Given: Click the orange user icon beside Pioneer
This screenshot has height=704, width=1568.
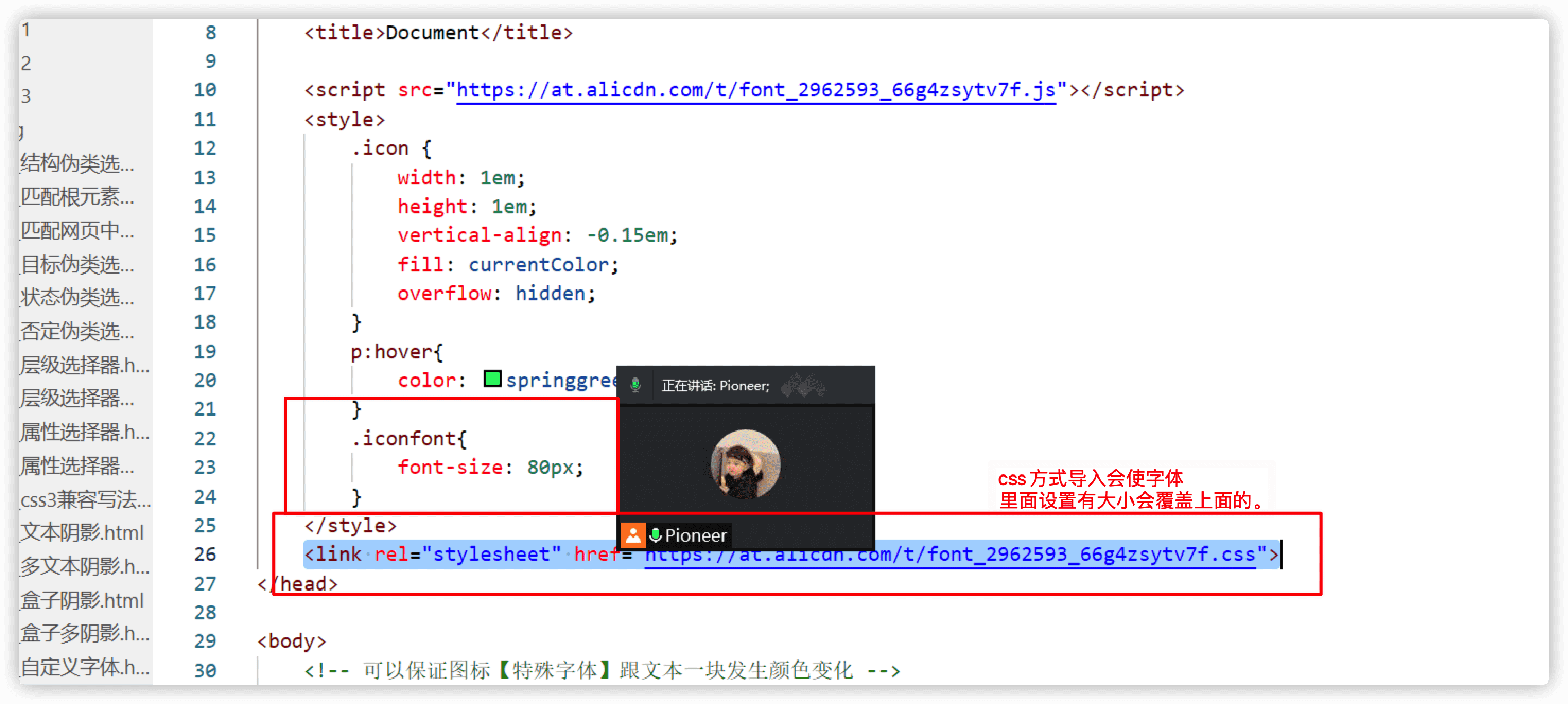Looking at the screenshot, I should (x=633, y=535).
